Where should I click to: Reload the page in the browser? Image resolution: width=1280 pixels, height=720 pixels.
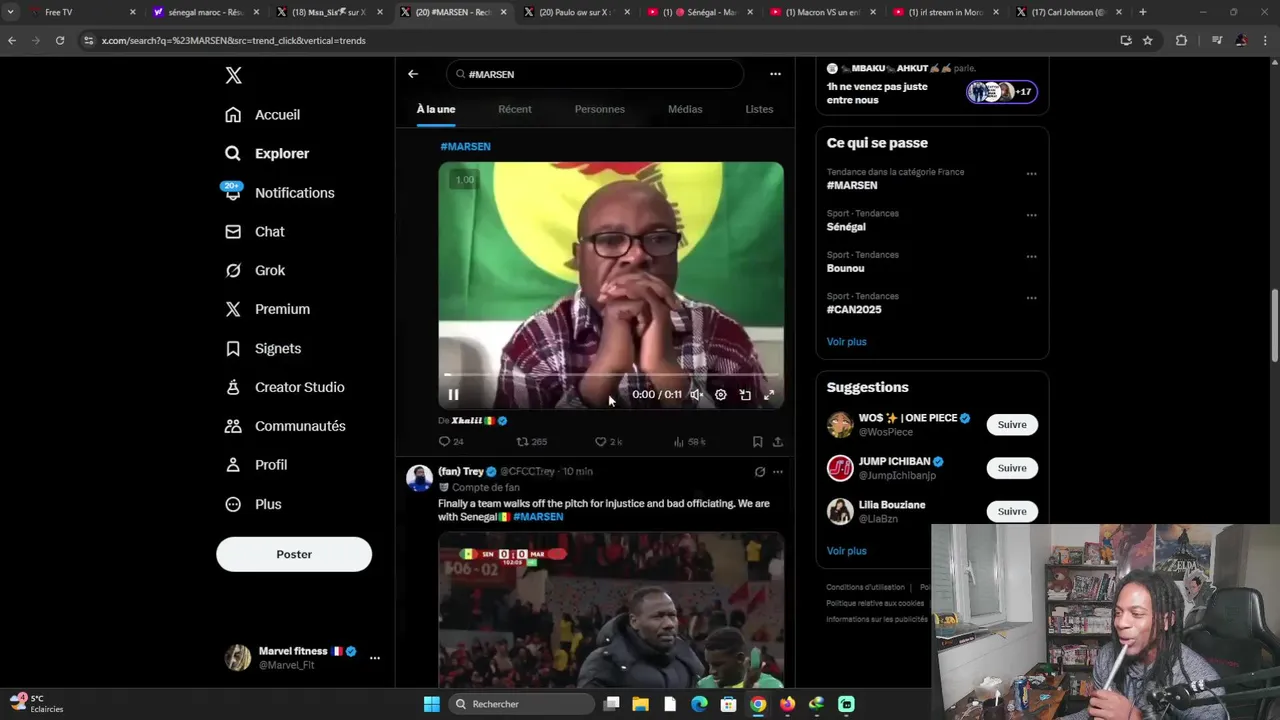point(60,40)
